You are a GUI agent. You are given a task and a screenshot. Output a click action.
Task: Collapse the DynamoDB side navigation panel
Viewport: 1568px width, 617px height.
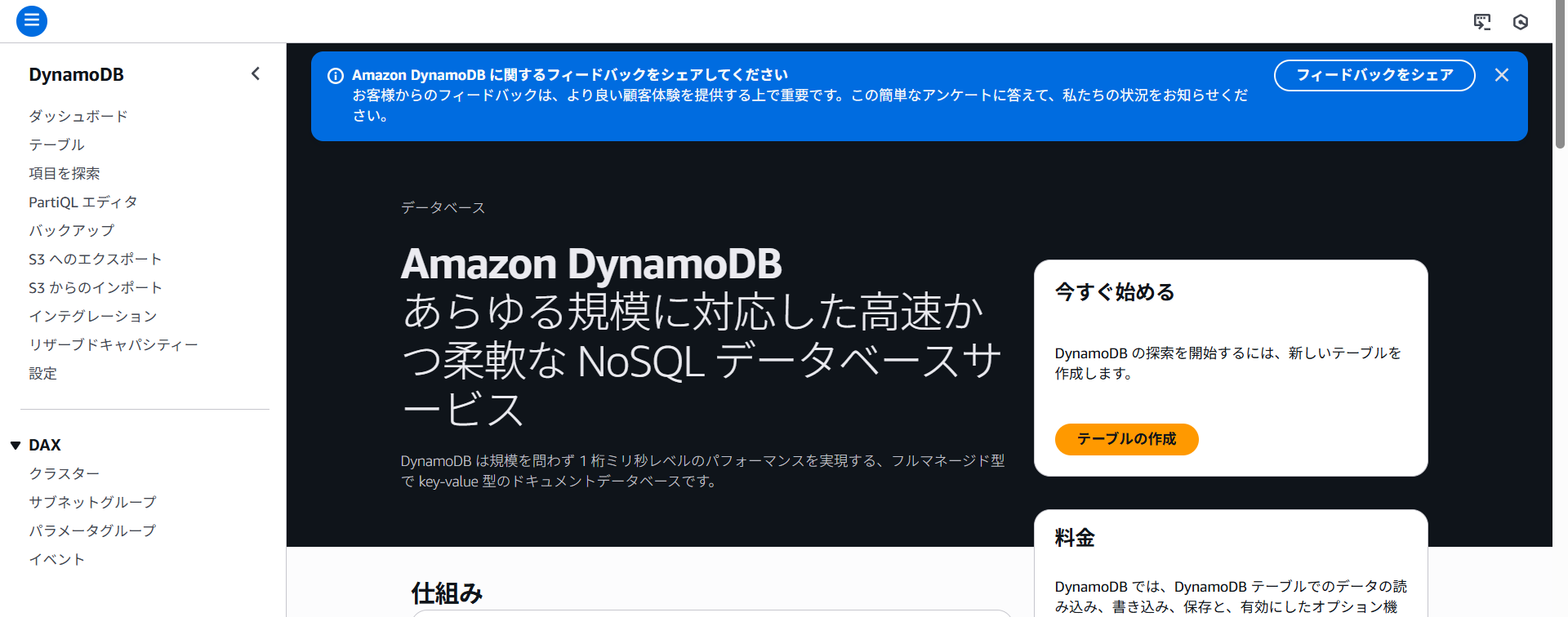[x=256, y=74]
